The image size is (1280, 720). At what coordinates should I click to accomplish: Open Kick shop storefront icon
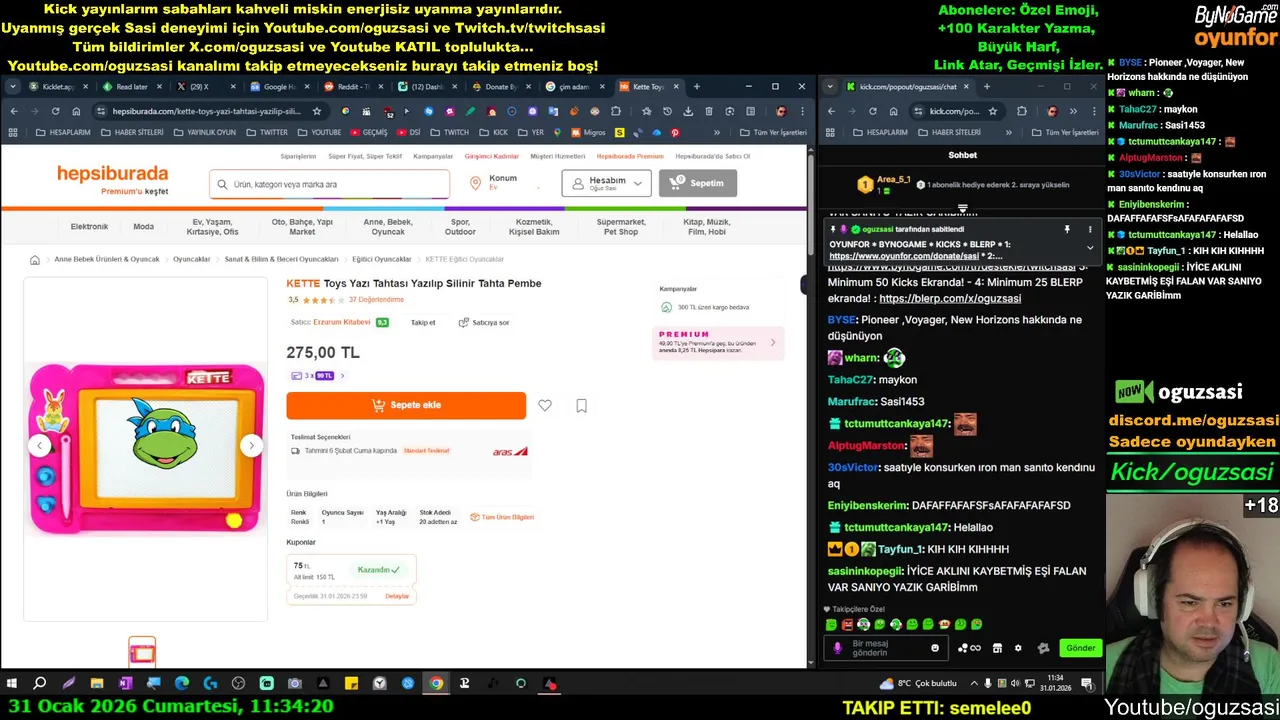coord(997,648)
